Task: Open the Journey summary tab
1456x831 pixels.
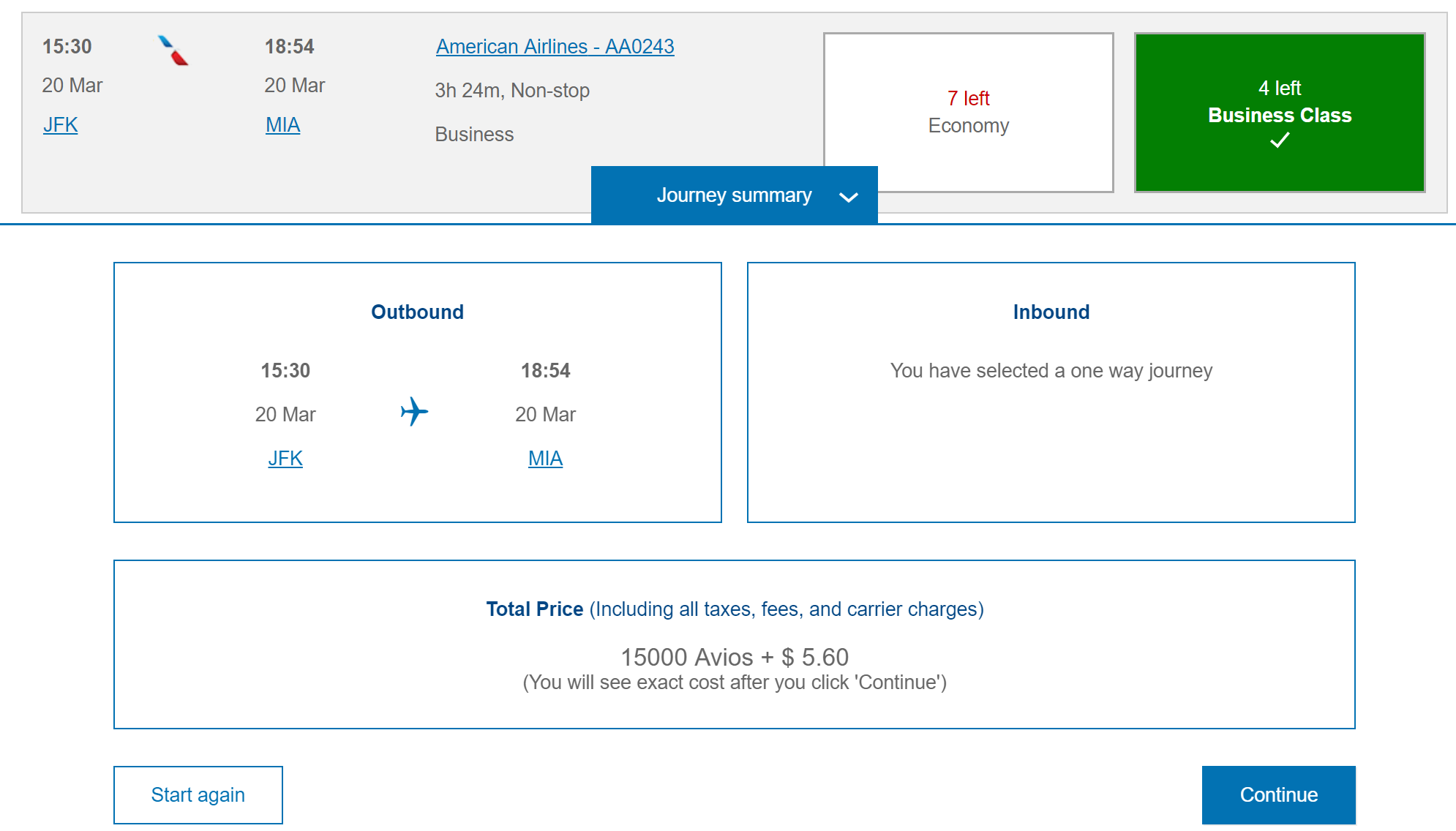Action: pyautogui.click(x=733, y=195)
